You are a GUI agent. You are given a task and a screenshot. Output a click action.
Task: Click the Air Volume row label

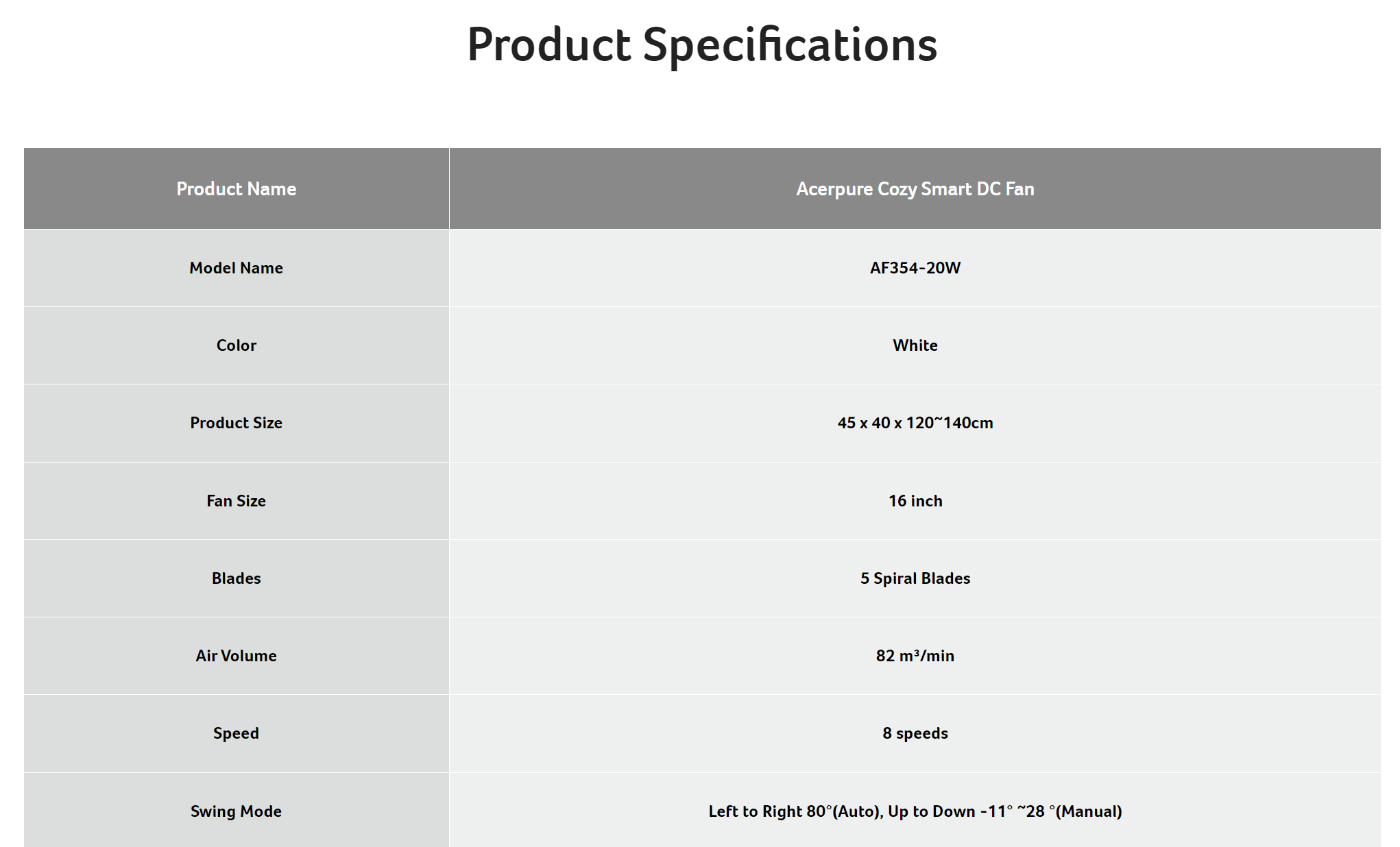pyautogui.click(x=236, y=656)
